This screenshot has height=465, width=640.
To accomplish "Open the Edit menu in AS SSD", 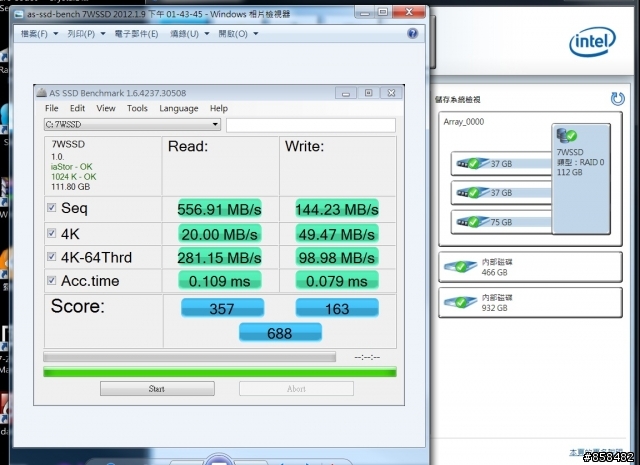I will click(x=77, y=108).
